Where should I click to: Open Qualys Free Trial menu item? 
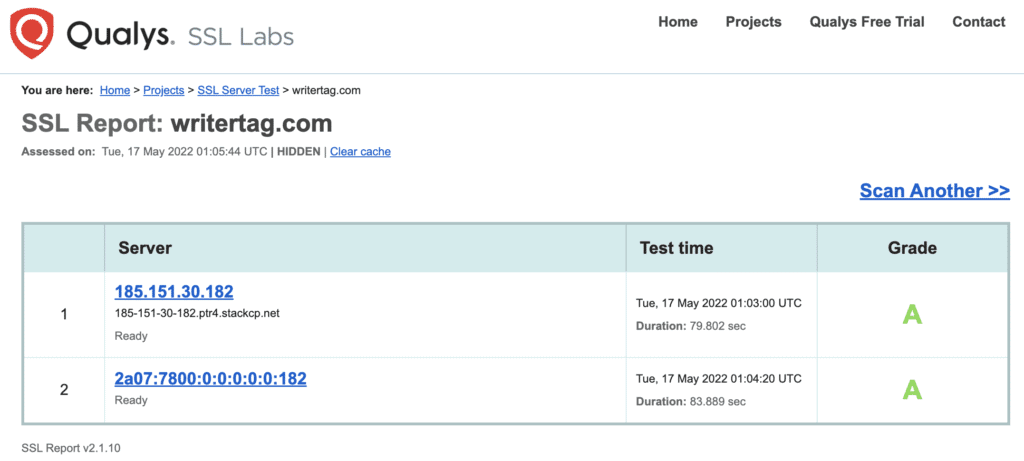coord(867,22)
